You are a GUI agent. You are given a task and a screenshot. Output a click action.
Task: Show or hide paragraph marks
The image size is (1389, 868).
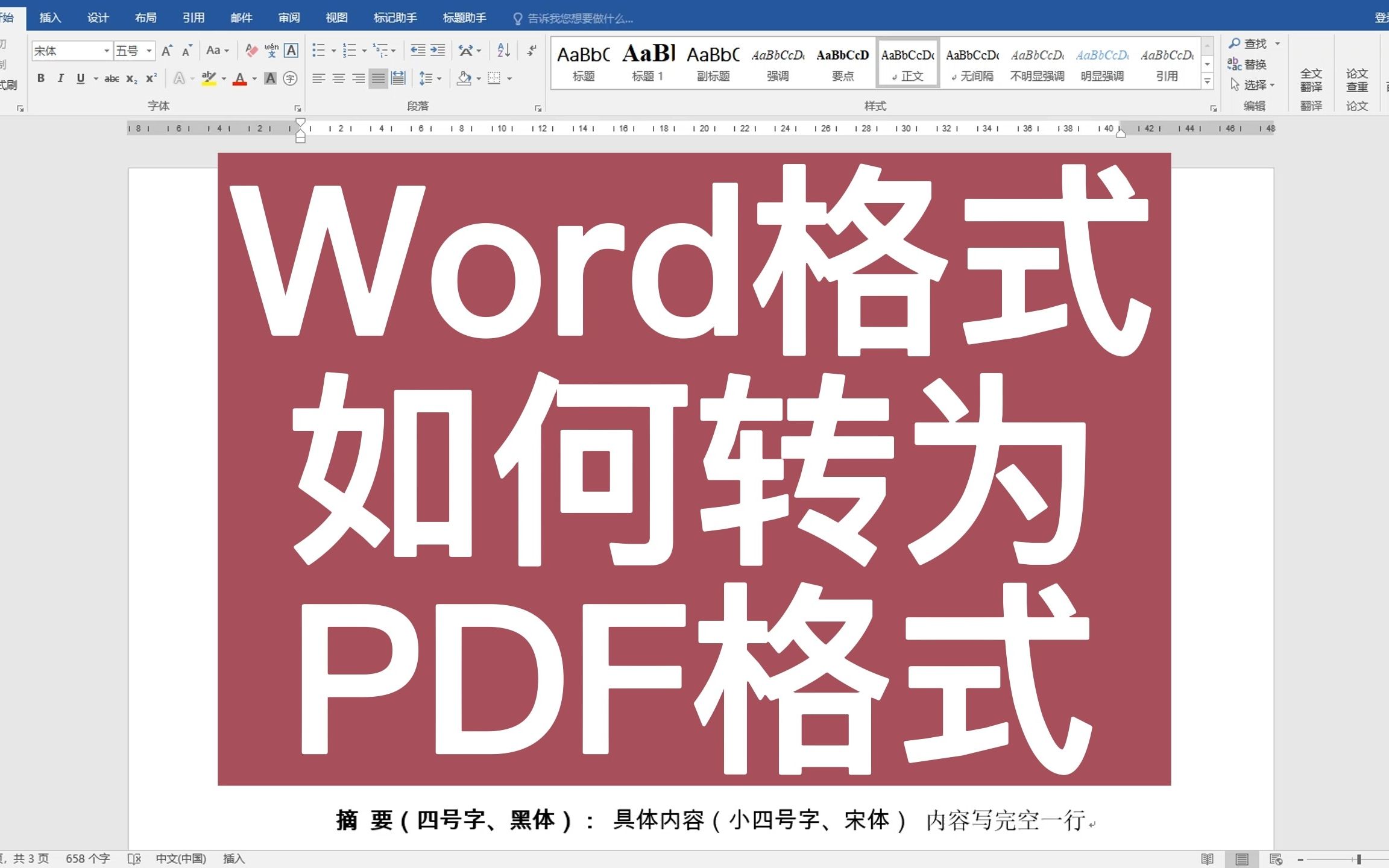pyautogui.click(x=531, y=51)
